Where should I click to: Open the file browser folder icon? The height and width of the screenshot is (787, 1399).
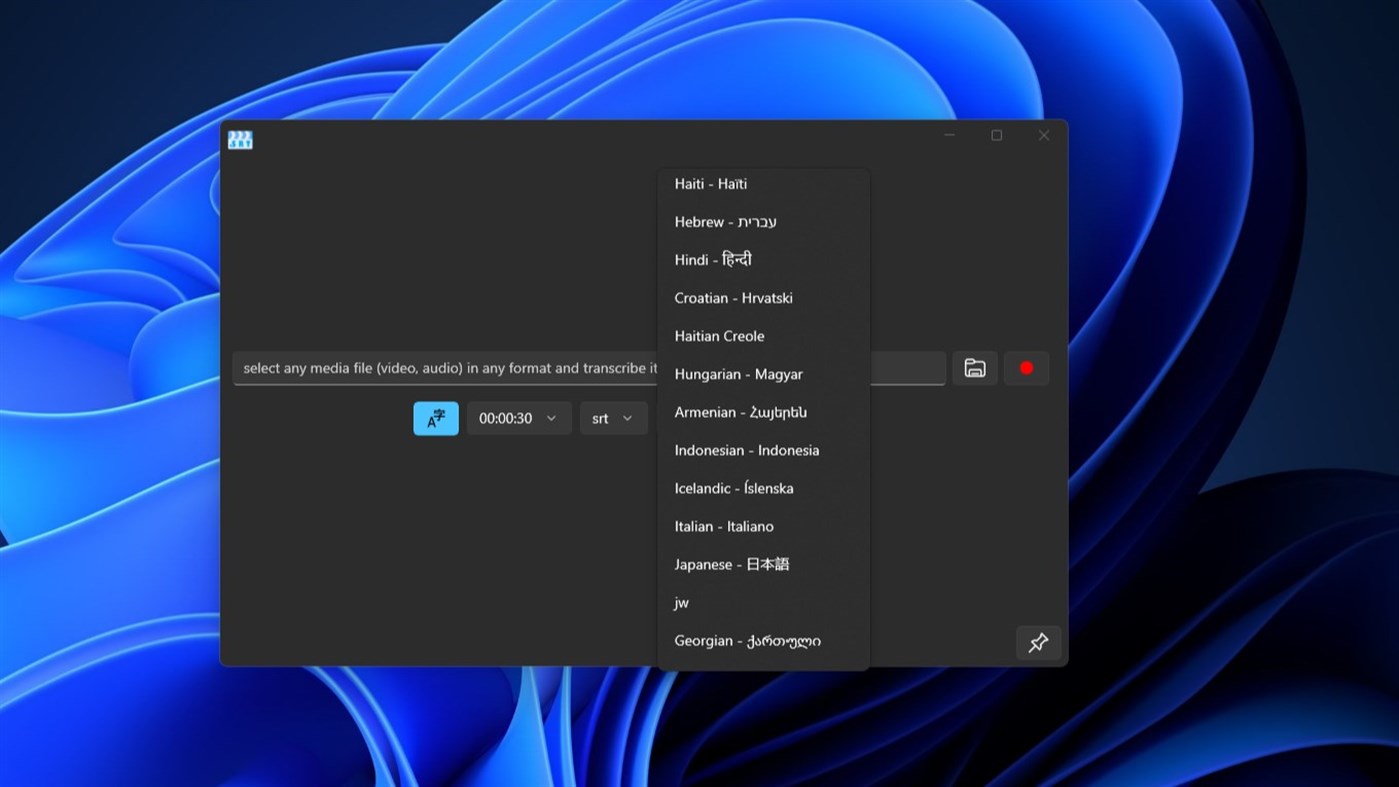pos(974,368)
